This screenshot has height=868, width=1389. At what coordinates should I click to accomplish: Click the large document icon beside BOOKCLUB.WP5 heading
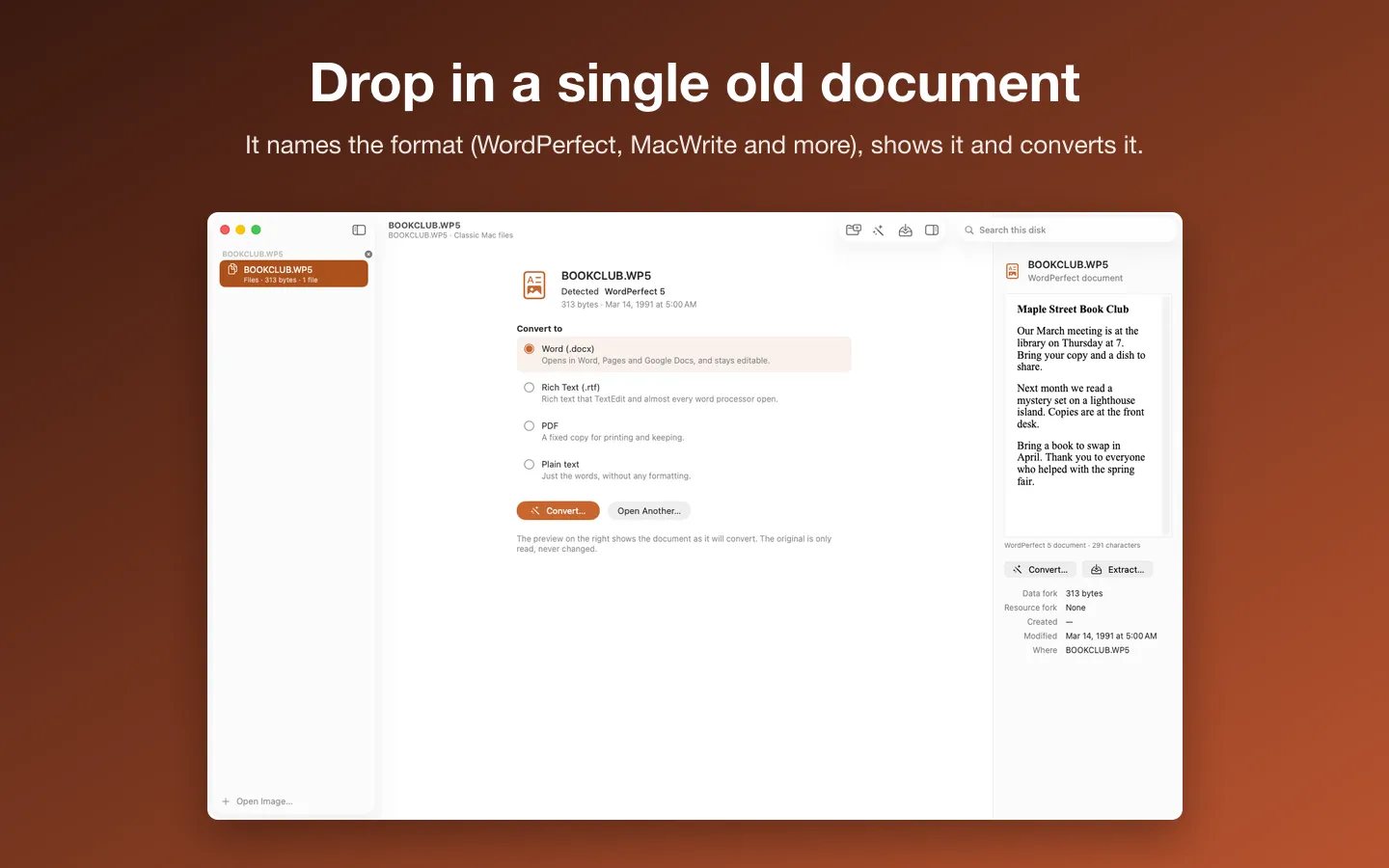pyautogui.click(x=534, y=285)
